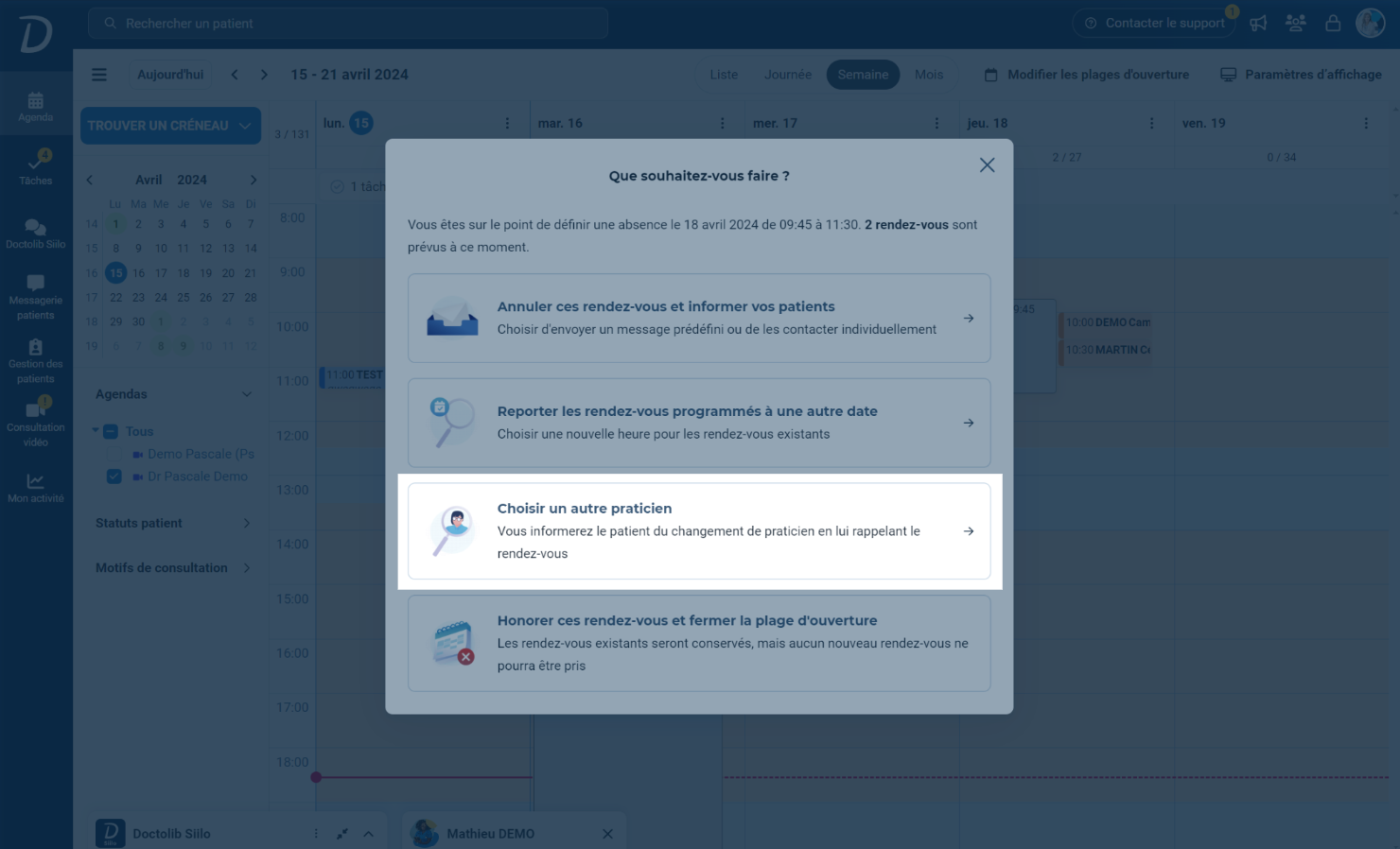Viewport: 1400px width, 849px height.
Task: Open the options menu for jeu. 18
Action: pos(1151,123)
